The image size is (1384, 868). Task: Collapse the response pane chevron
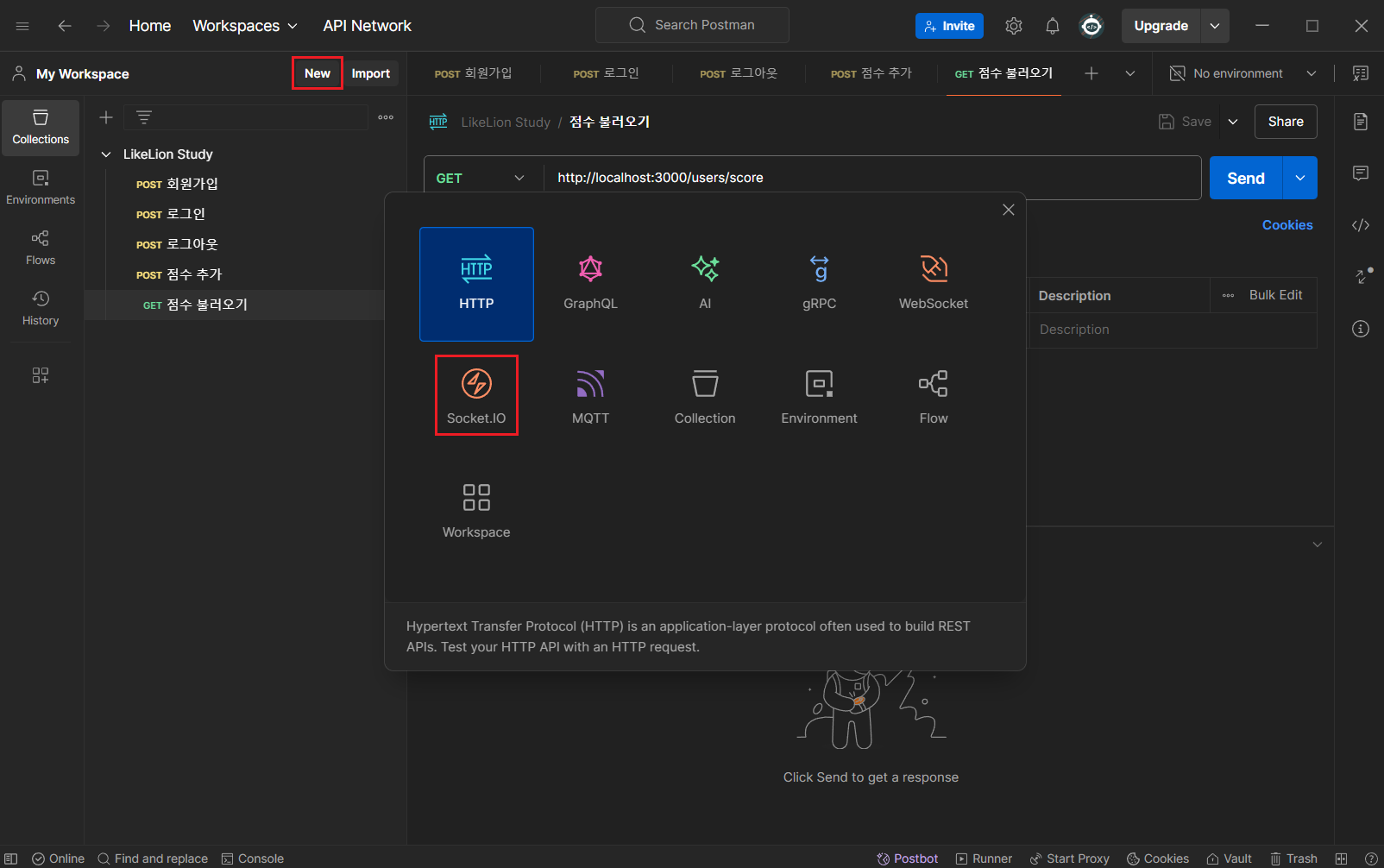click(1318, 544)
